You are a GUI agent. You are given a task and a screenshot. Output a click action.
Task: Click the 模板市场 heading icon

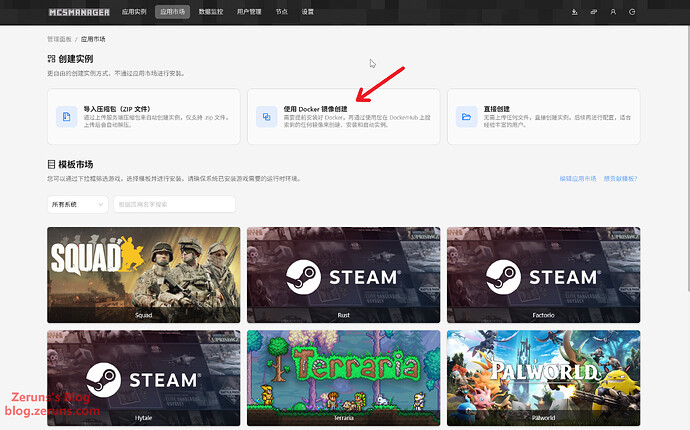(x=51, y=165)
